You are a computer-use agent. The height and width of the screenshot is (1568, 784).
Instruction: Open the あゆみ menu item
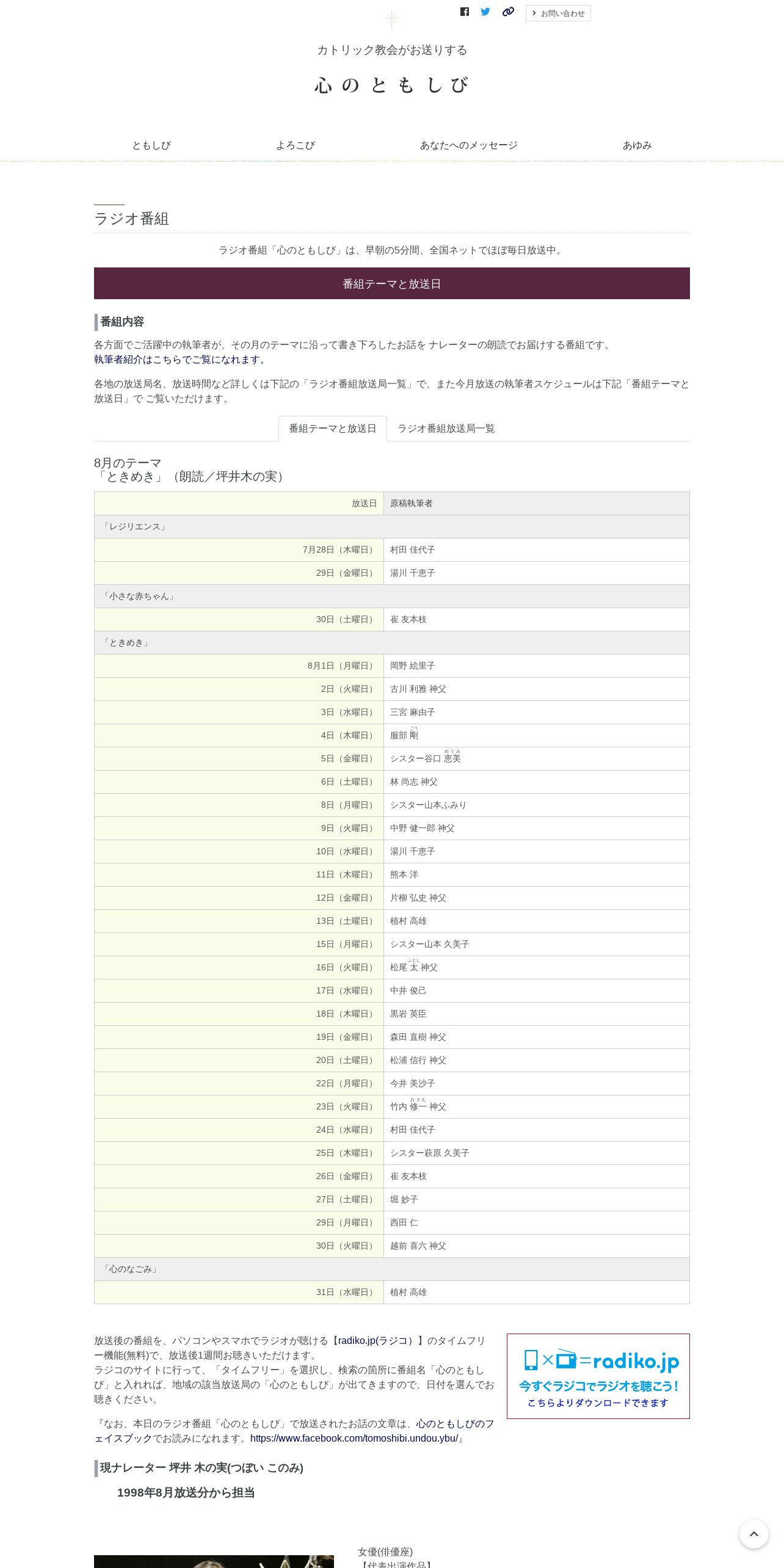click(x=637, y=145)
